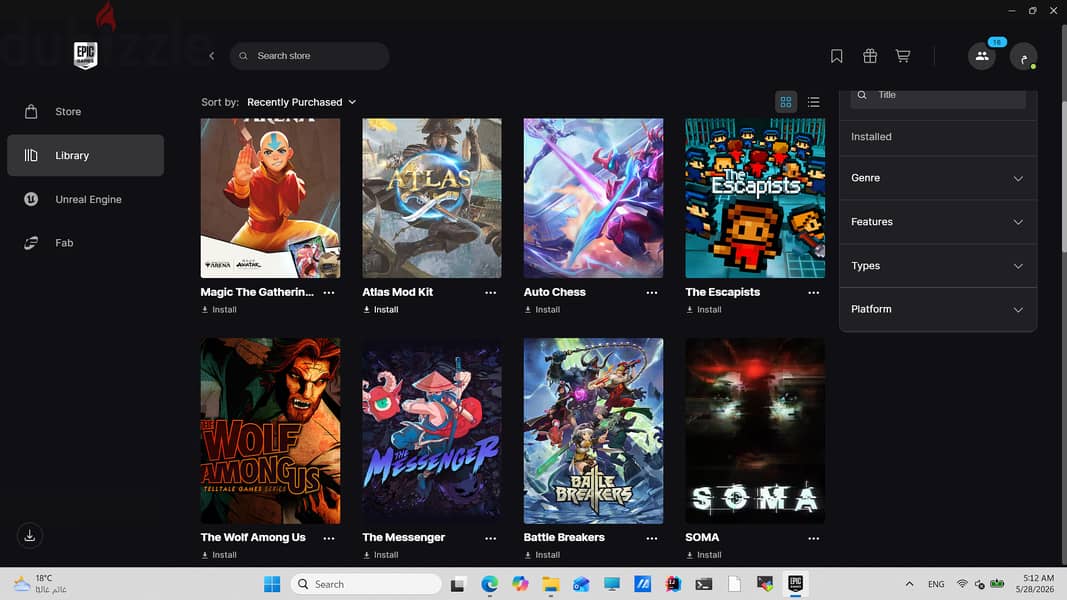Click the Windows taskbar search box
Viewport: 1067px width, 600px height.
366,584
